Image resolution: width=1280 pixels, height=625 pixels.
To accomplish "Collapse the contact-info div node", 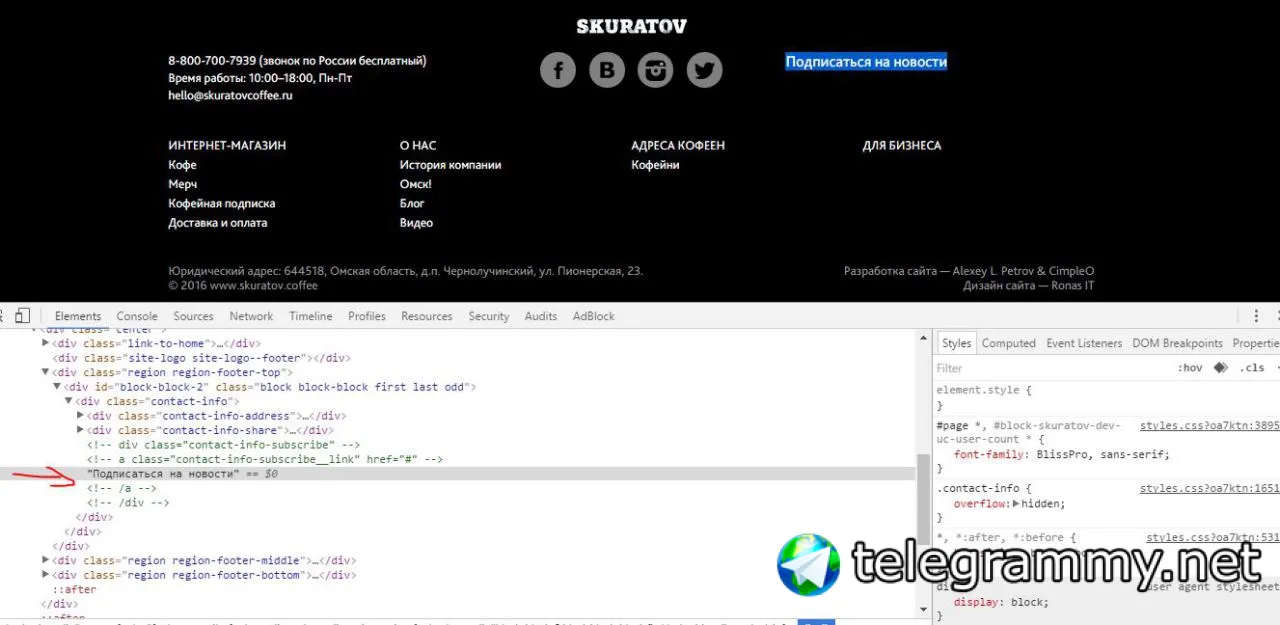I will point(69,401).
